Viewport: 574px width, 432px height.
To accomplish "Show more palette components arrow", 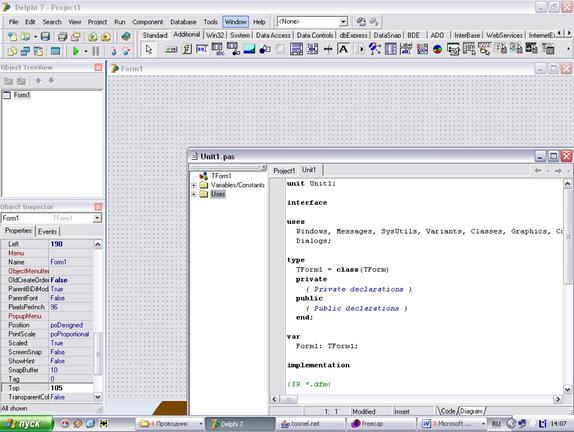I will 569,49.
